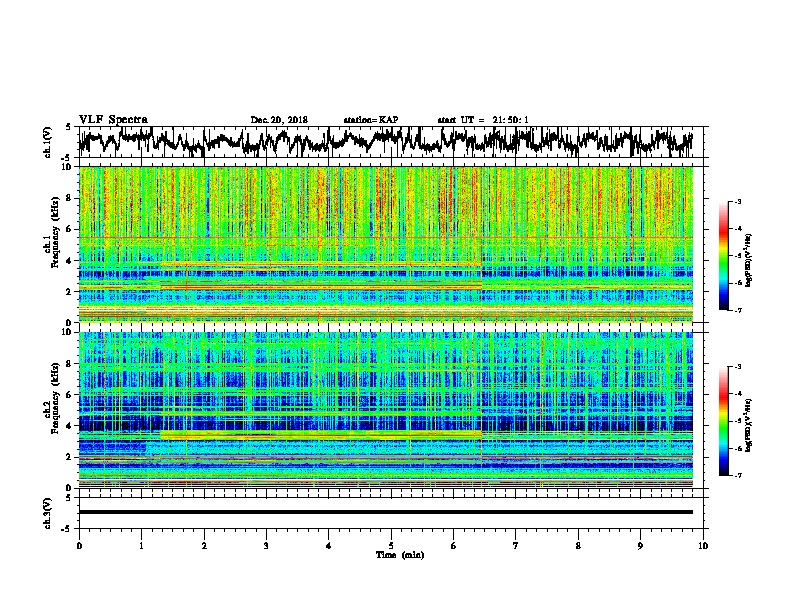Click the ch.1 spectrogram image
The image size is (792, 612).
point(386,244)
